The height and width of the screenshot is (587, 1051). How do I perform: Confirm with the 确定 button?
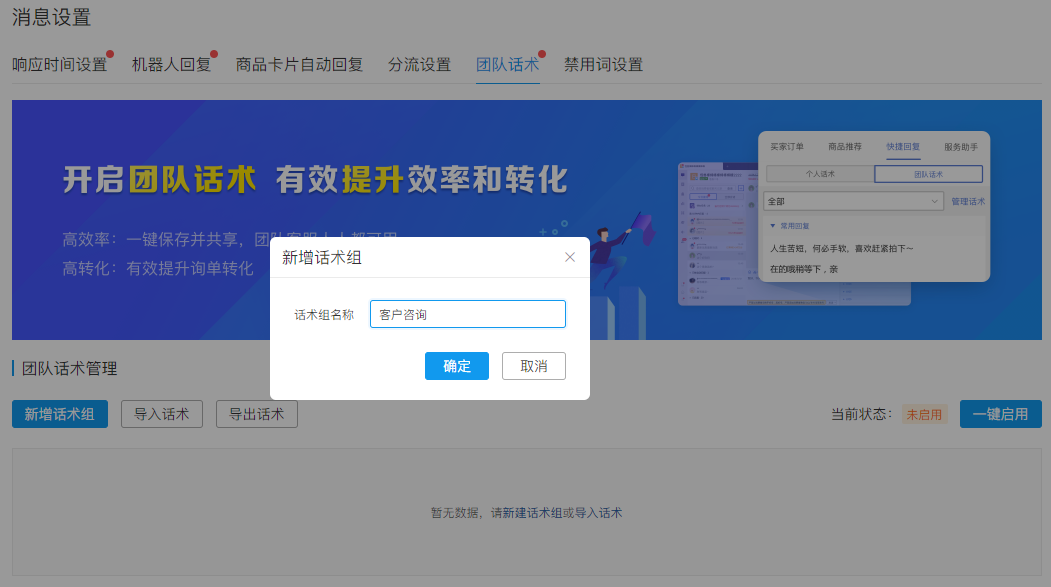click(x=456, y=366)
